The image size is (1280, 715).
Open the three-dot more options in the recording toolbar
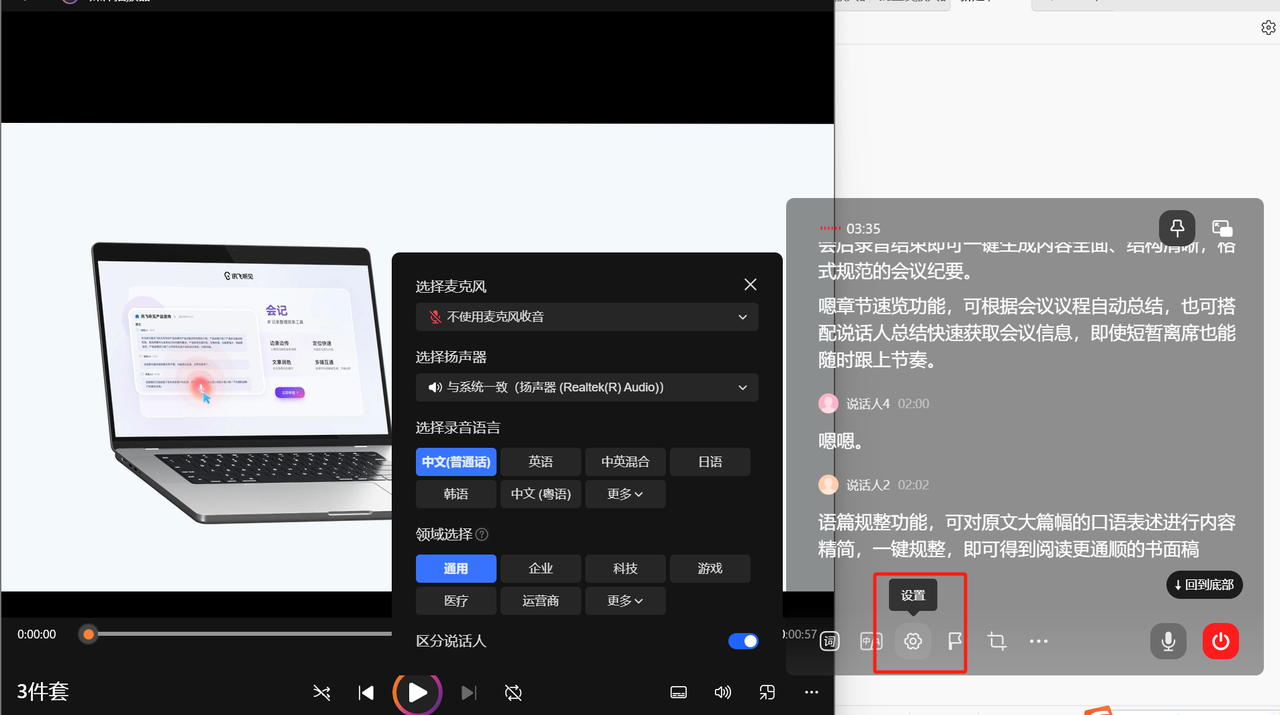(x=1039, y=641)
